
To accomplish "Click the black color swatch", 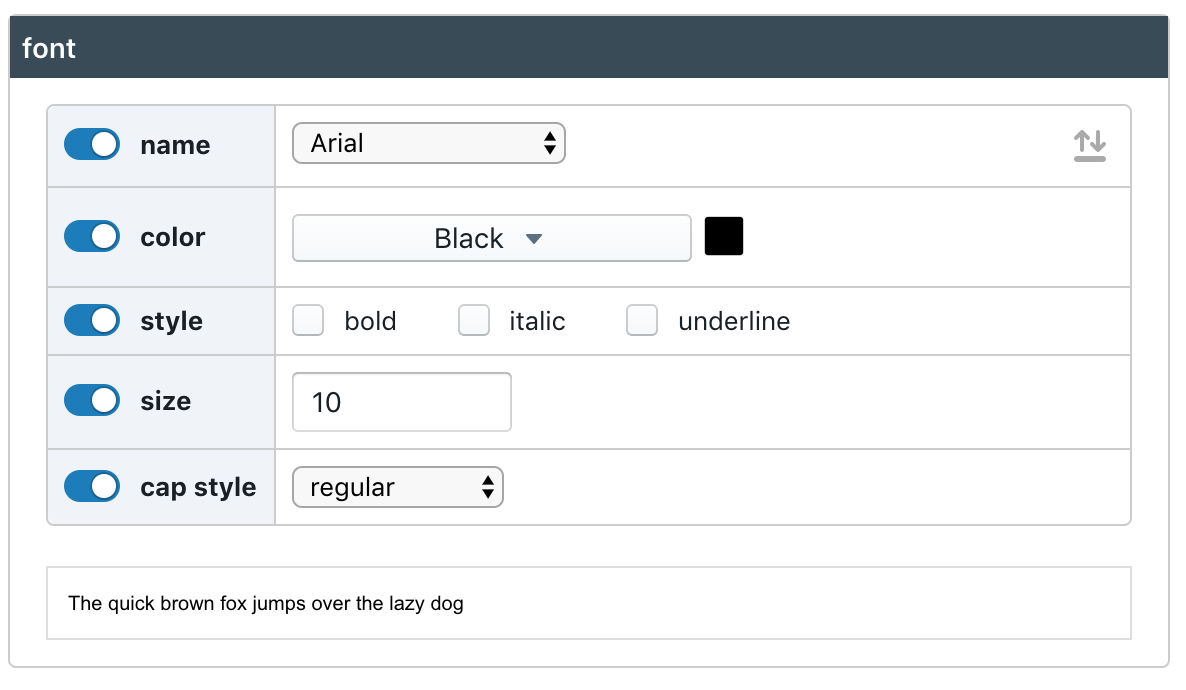I will click(724, 236).
